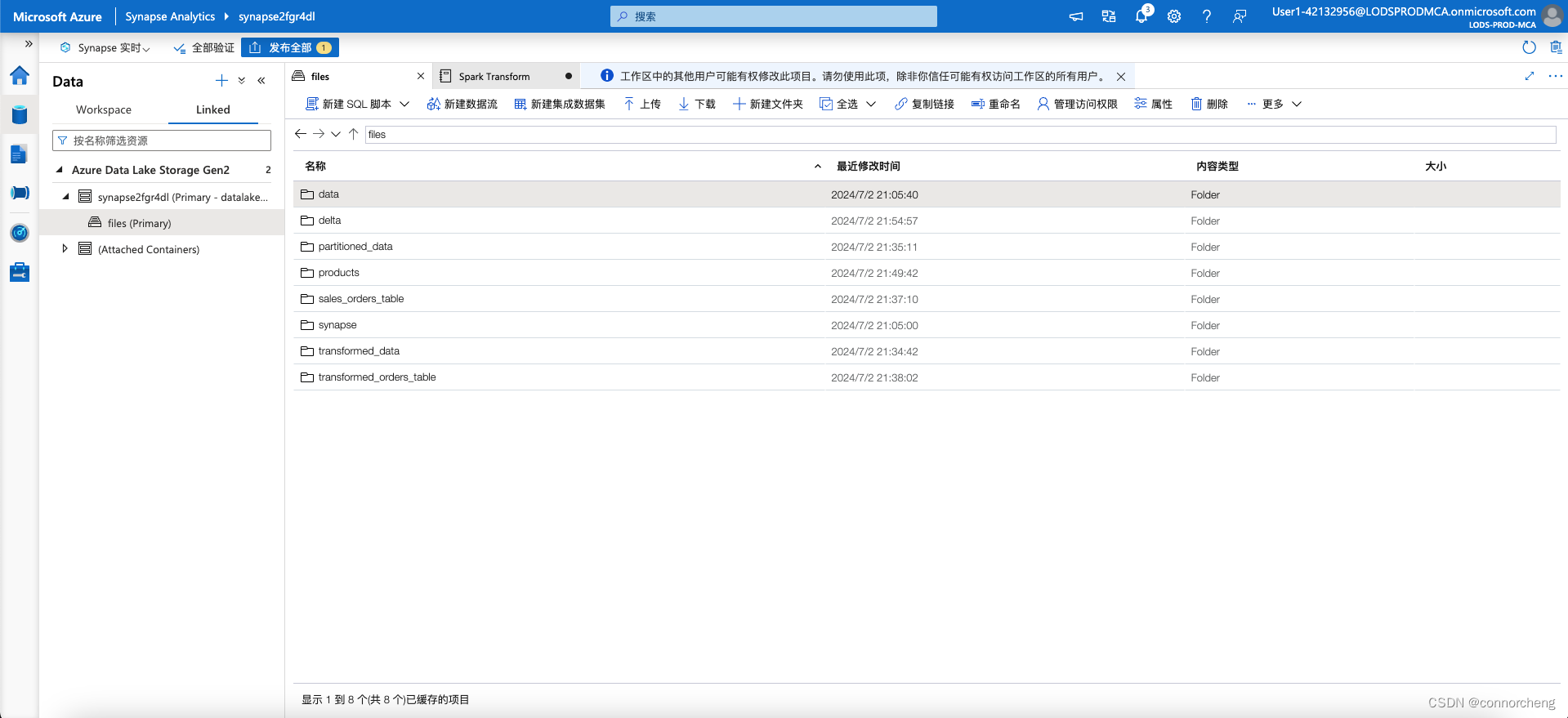Select the transformed_orders_table folder
The image size is (1568, 718).
[927, 377]
